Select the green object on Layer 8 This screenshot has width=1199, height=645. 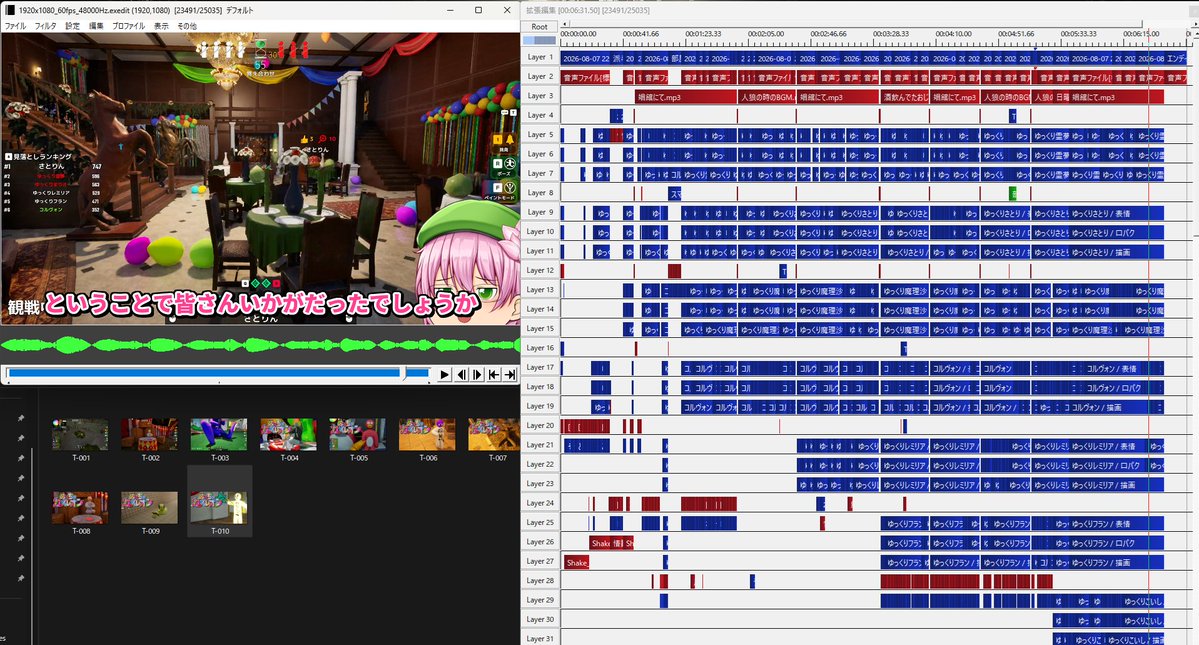(1012, 193)
